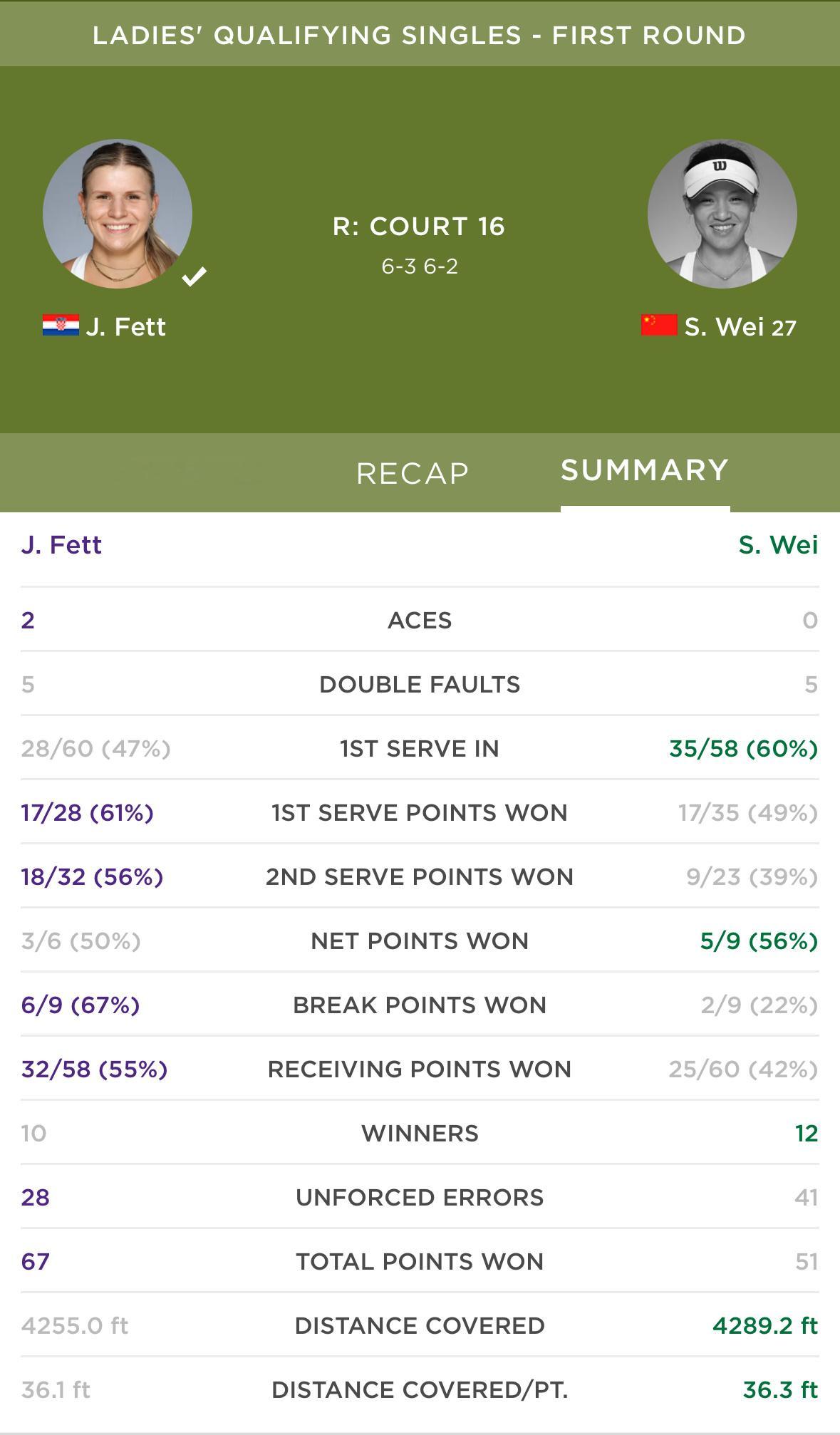Select the Summary tab
The width and height of the screenshot is (840, 1435).
(x=645, y=470)
